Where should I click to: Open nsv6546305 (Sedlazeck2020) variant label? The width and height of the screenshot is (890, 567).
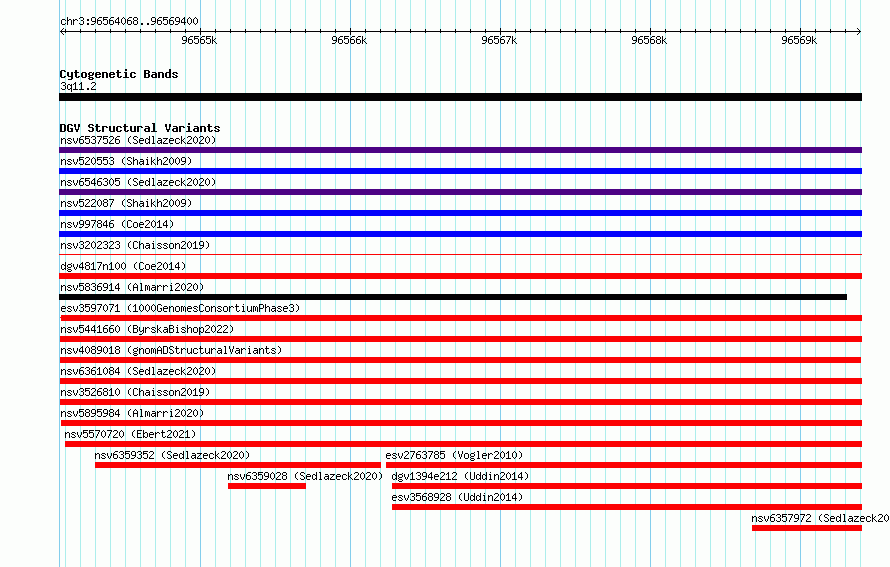point(138,182)
